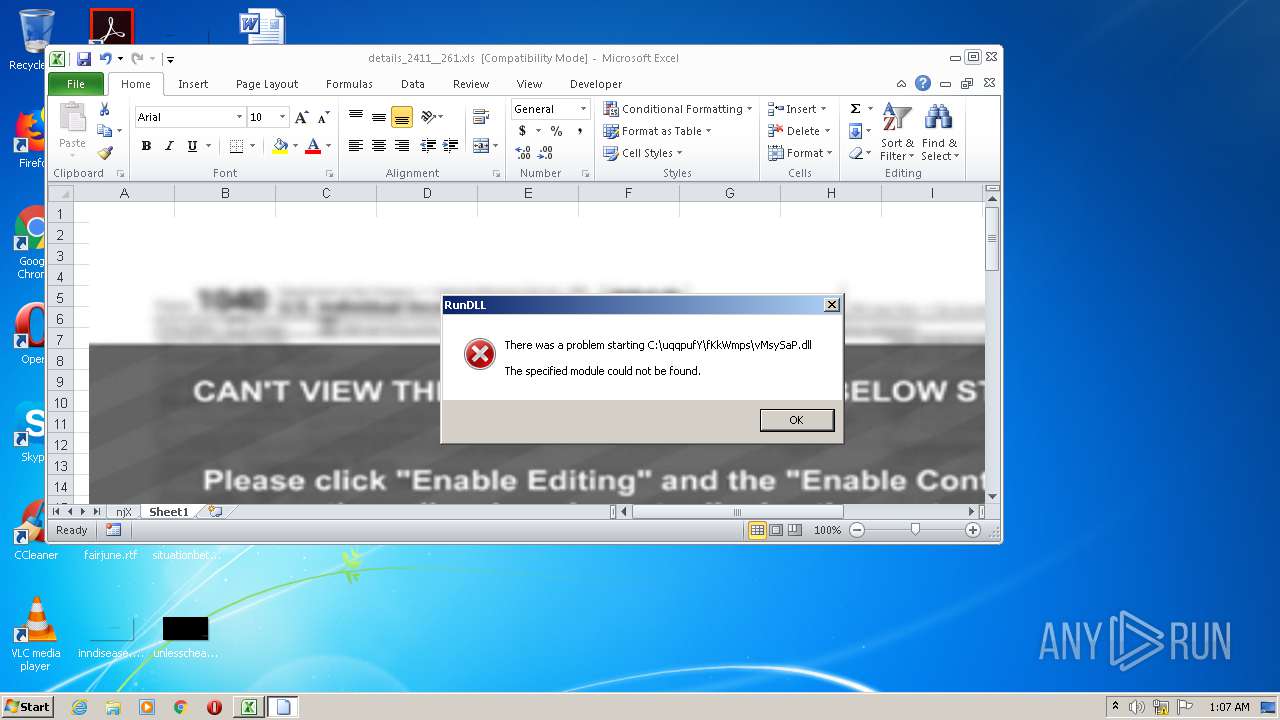1280x720 pixels.
Task: Click the Copy icon
Action: (x=104, y=131)
